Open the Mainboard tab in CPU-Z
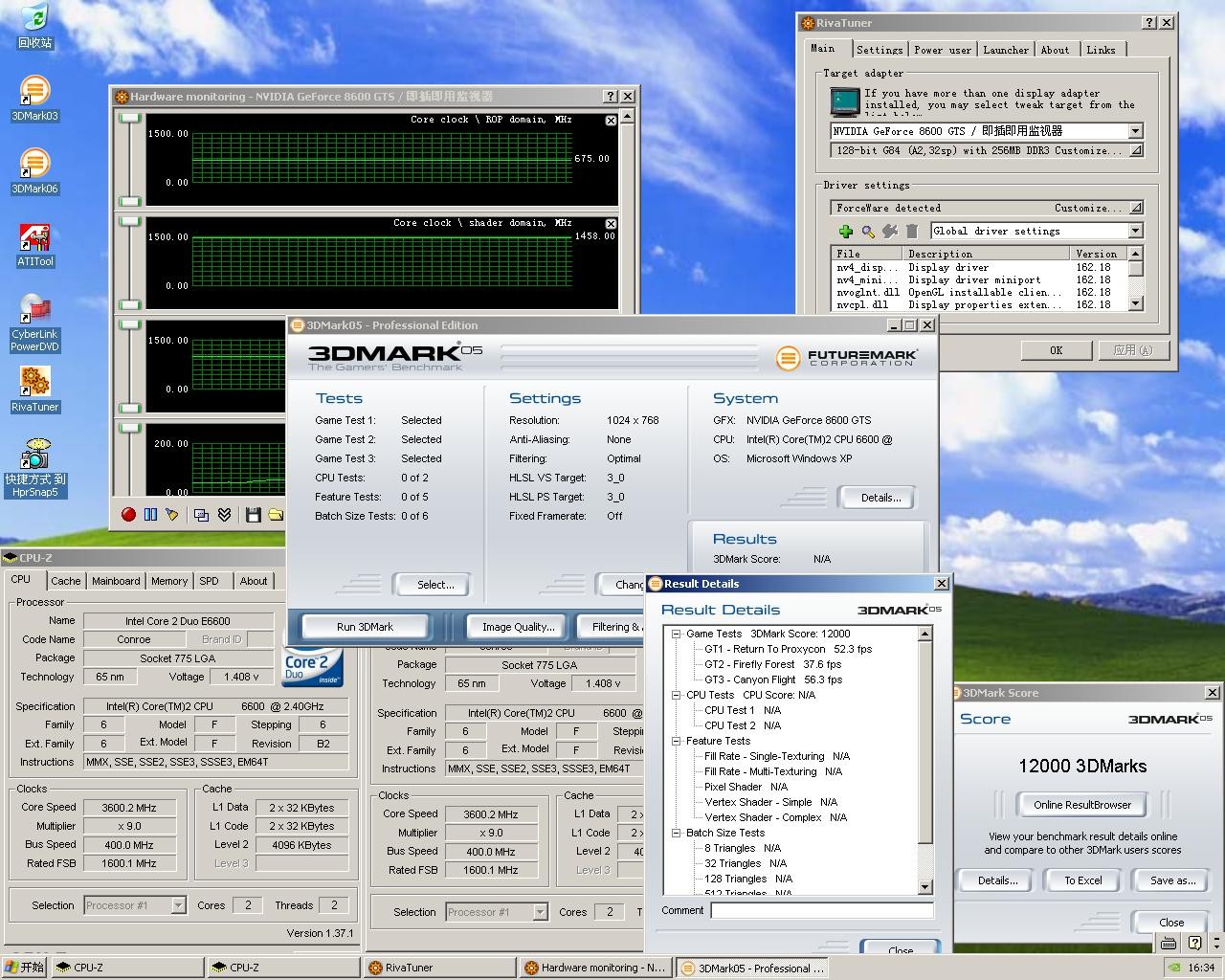1225x980 pixels. (x=116, y=581)
